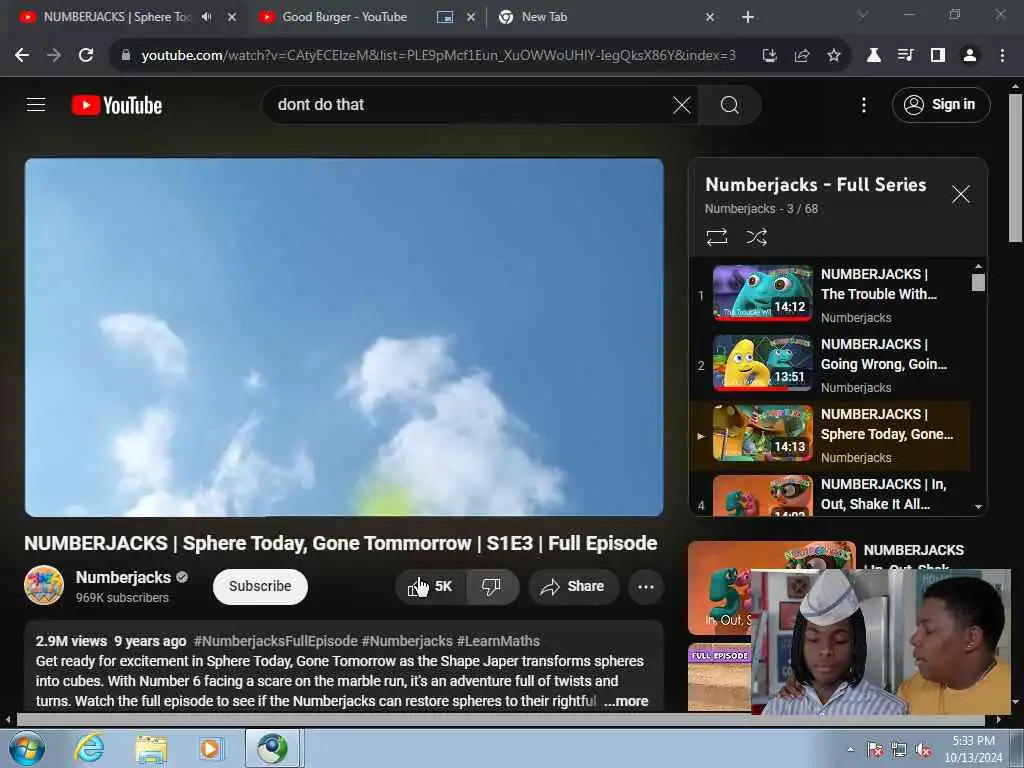This screenshot has width=1024, height=768.
Task: Open the #LearnMaths hashtag
Action: coord(498,641)
